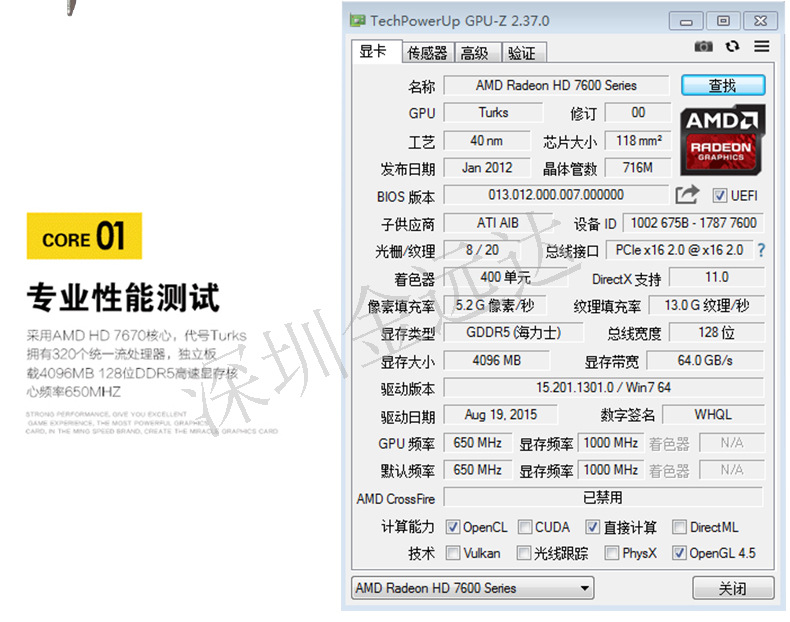Enable the Vulkan checkbox
This screenshot has height=622, width=790.
point(453,553)
